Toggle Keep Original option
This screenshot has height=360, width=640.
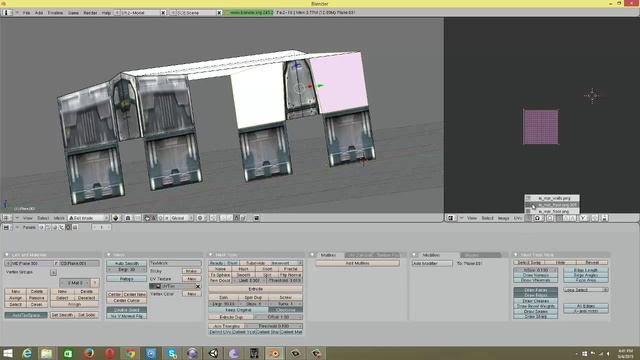pyautogui.click(x=238, y=310)
